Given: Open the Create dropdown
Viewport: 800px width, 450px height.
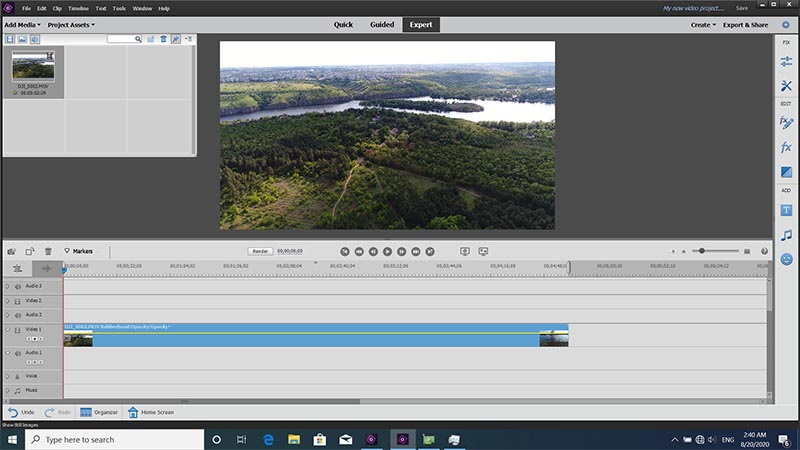Looking at the screenshot, I should 703,24.
